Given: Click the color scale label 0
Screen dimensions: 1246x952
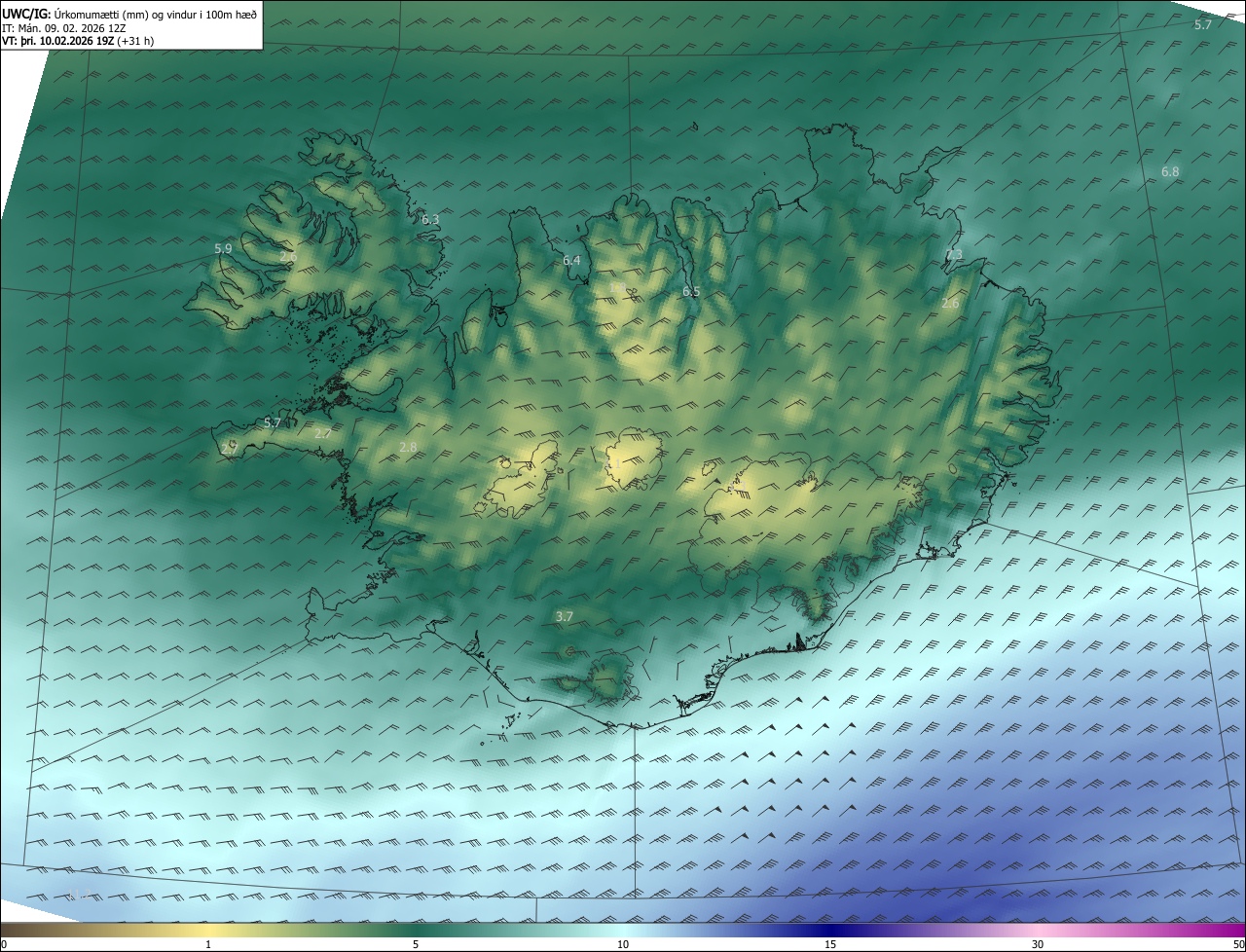Looking at the screenshot, I should (x=4, y=944).
